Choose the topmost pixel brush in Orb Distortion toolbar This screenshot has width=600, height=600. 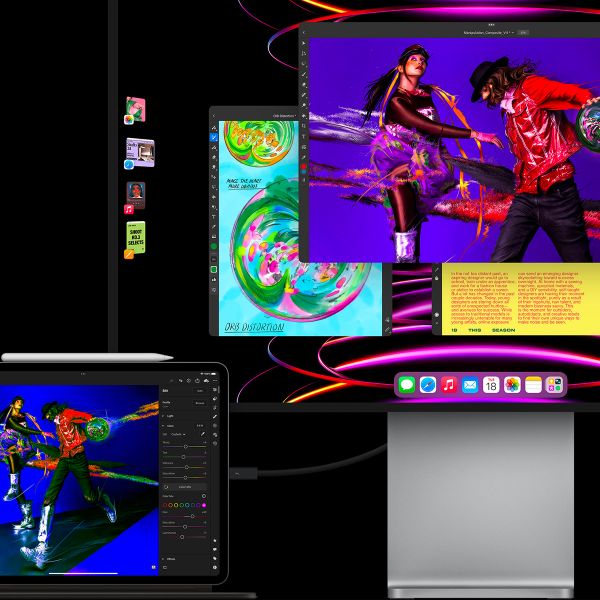214,127
